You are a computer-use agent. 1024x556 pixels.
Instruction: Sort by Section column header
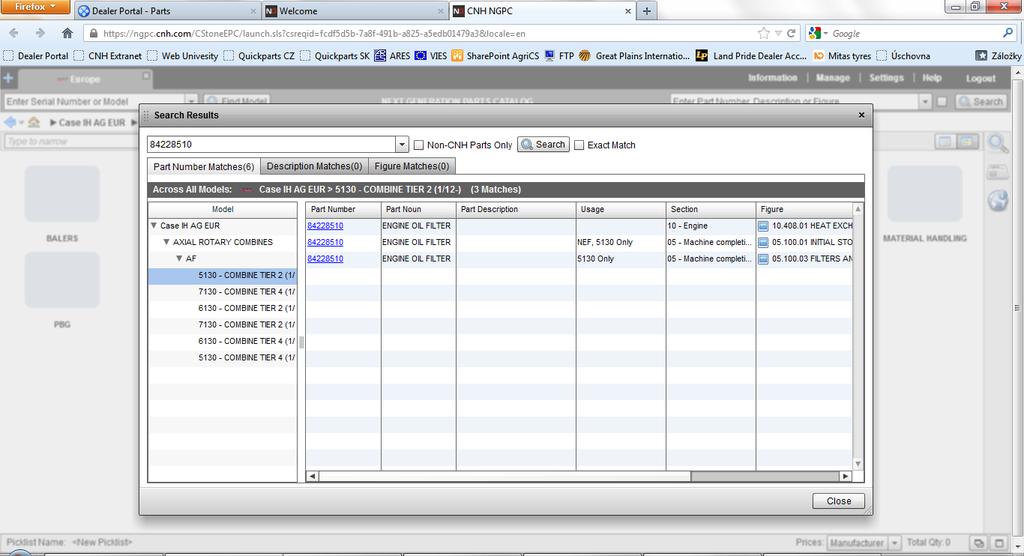coord(711,209)
